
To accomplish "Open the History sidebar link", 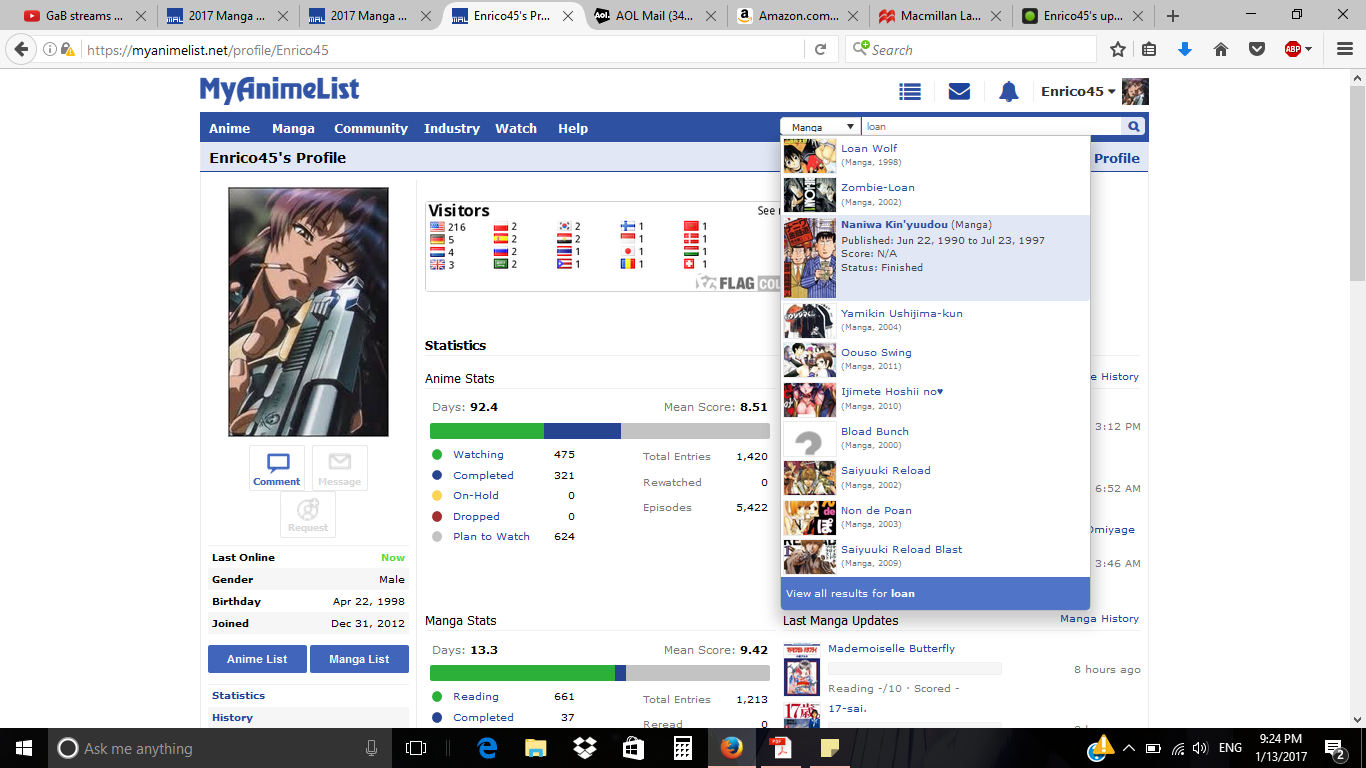I will coord(232,718).
